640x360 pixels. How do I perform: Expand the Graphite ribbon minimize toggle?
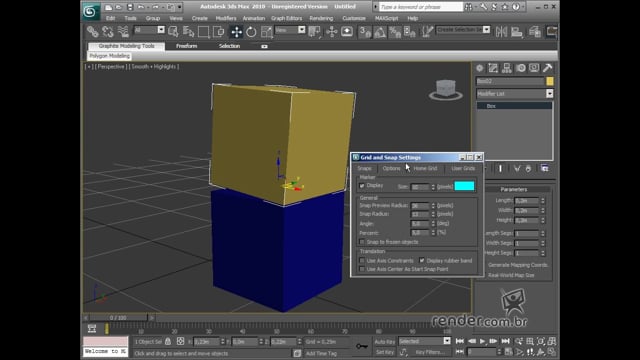pos(264,47)
